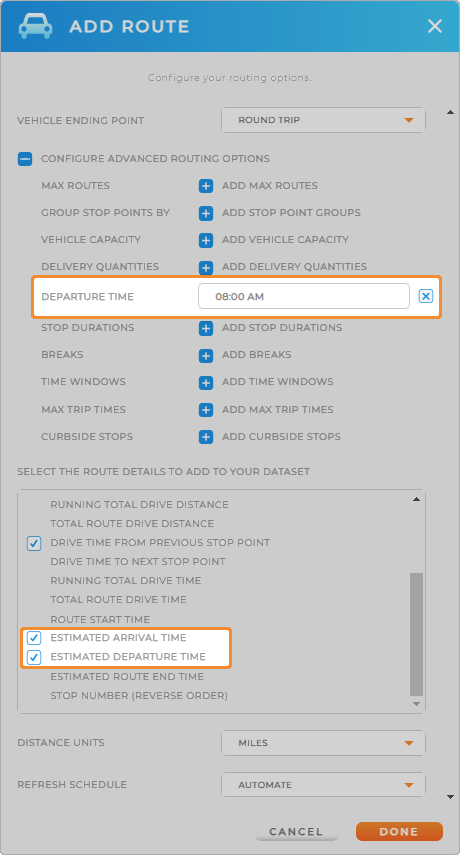Uncheck Estimated Arrival Time checkbox
This screenshot has height=855, width=460.
34,637
